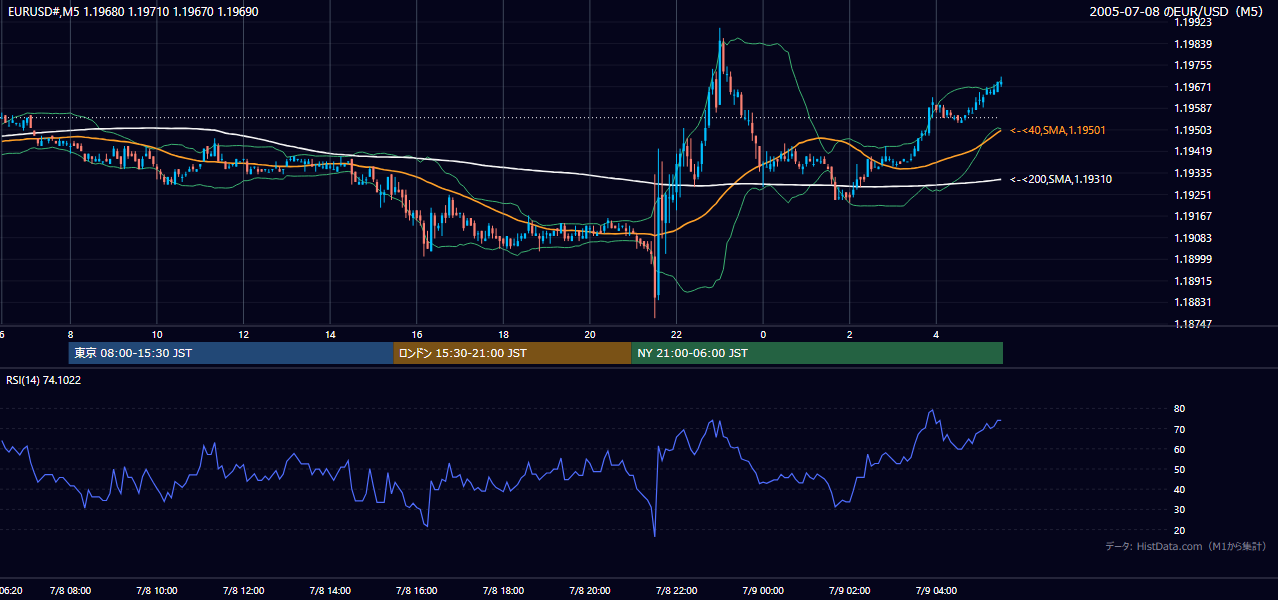This screenshot has height=600, width=1278.
Task: Click RSI scale value 70
Action: (x=1180, y=429)
